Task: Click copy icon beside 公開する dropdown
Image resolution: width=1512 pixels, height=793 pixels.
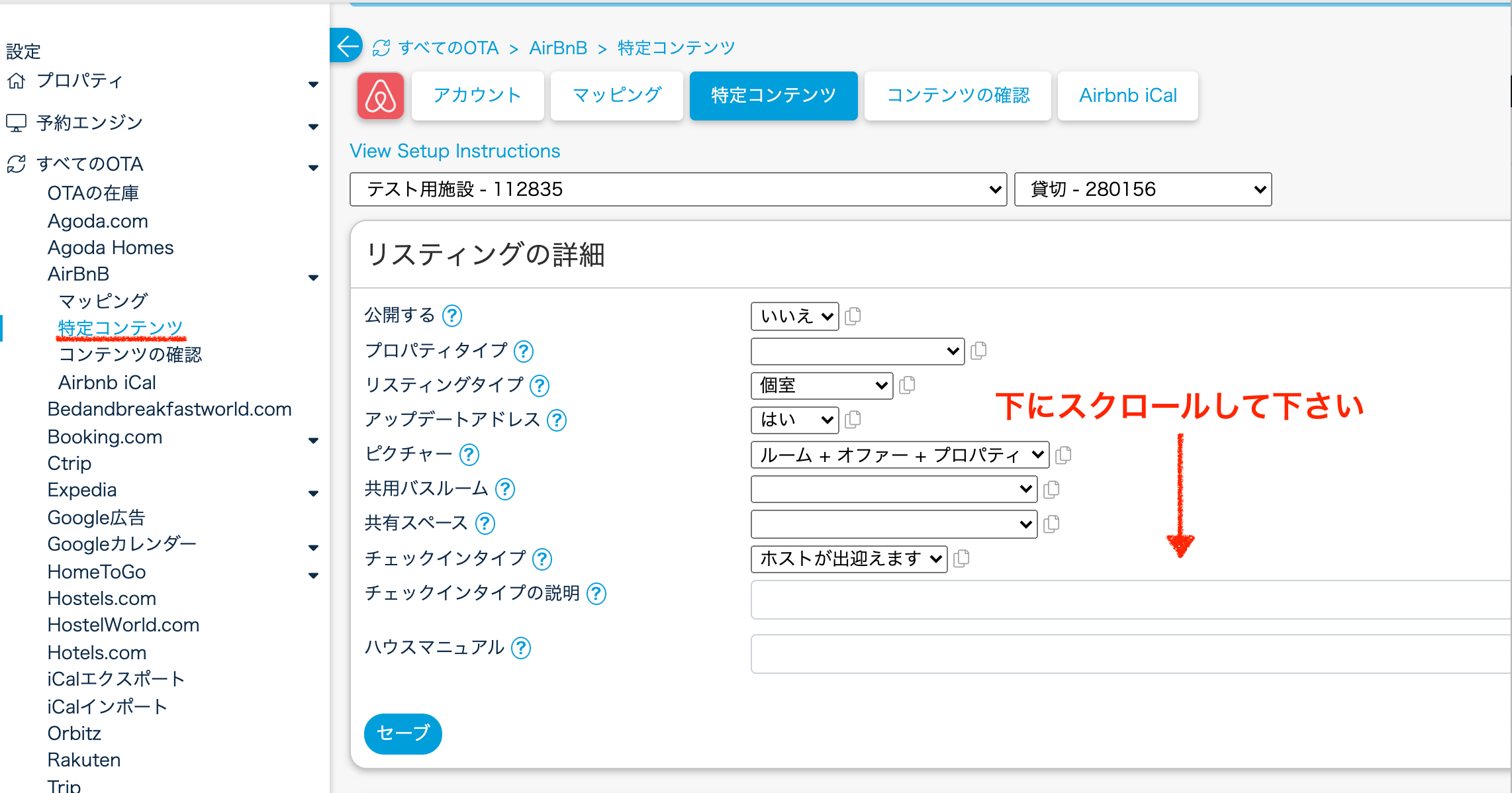Action: pyautogui.click(x=853, y=316)
